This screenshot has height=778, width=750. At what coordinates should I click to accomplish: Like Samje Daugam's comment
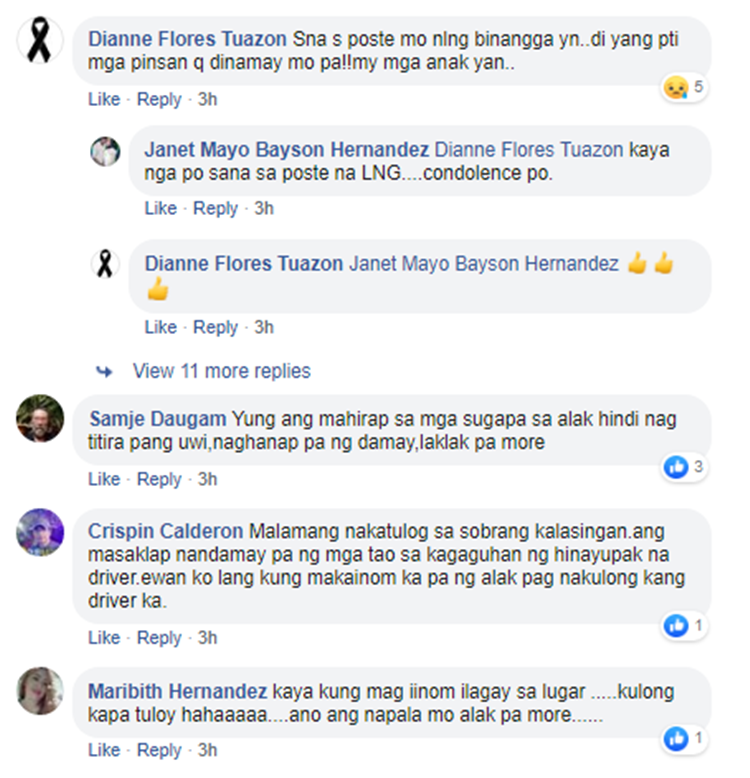pyautogui.click(x=104, y=479)
